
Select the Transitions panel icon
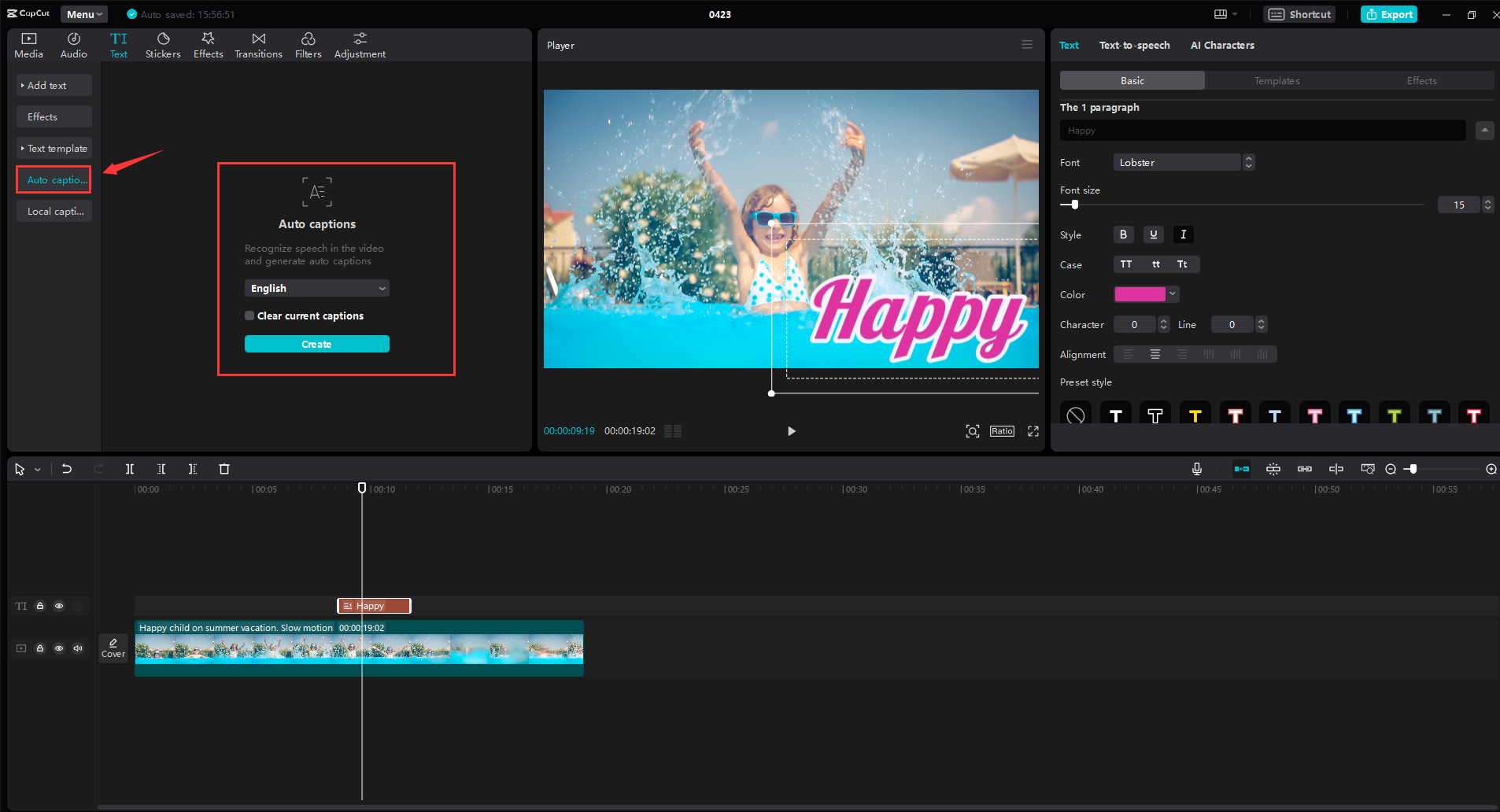[258, 44]
